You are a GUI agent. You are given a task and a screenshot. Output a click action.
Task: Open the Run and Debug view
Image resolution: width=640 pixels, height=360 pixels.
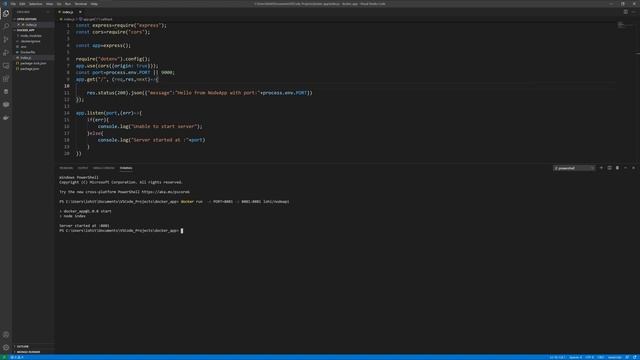point(6,53)
